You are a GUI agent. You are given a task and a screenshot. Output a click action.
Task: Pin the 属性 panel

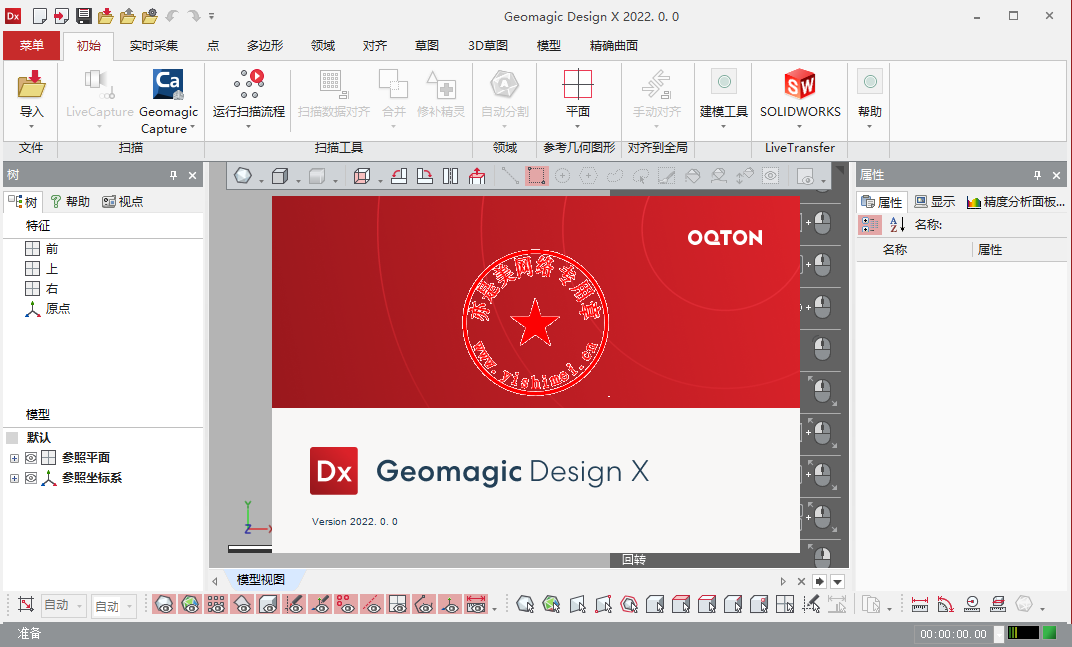point(1037,176)
